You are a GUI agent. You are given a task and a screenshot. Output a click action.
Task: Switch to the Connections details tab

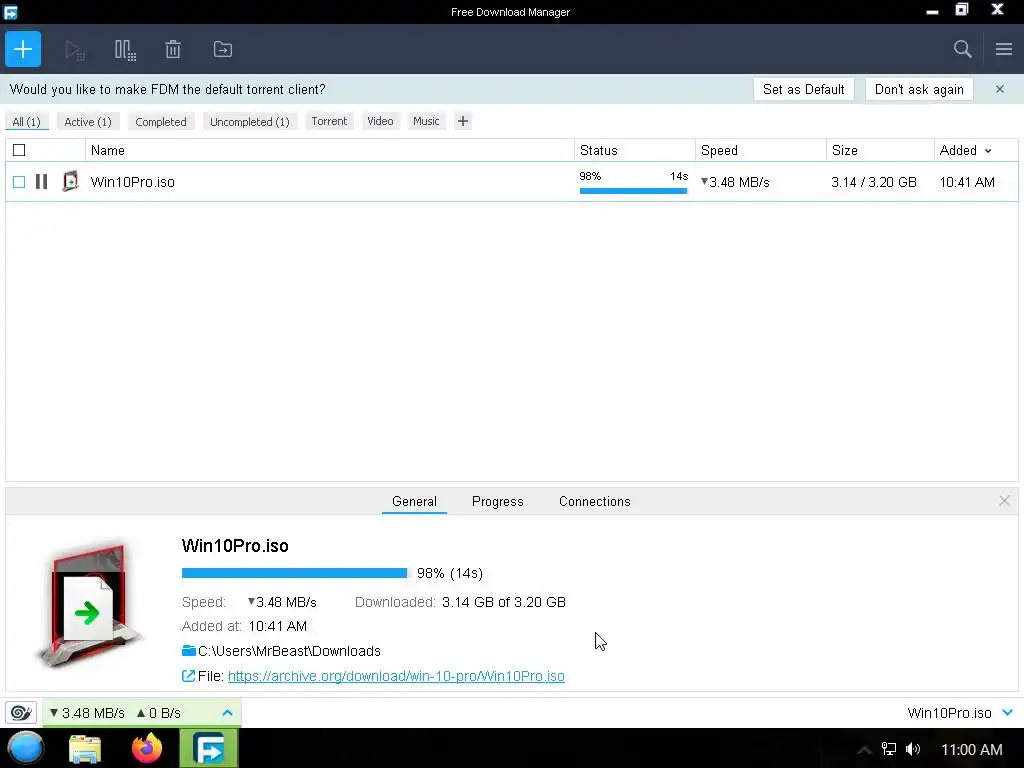point(594,502)
